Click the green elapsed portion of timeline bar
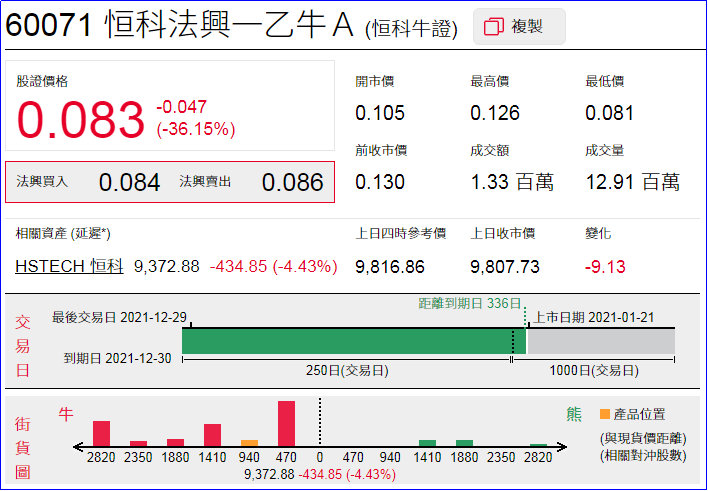This screenshot has width=708, height=491. [354, 341]
